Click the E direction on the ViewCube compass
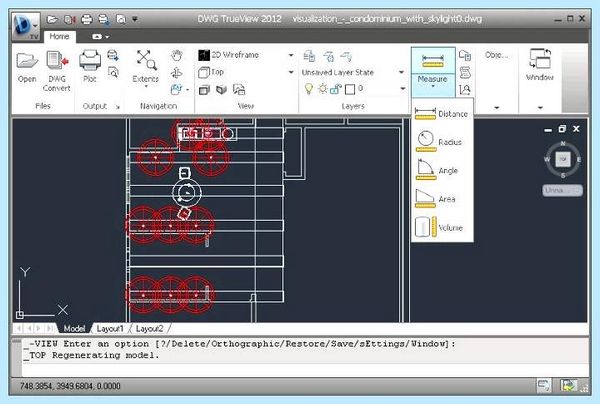Viewport: 600px width, 404px height. tap(579, 160)
